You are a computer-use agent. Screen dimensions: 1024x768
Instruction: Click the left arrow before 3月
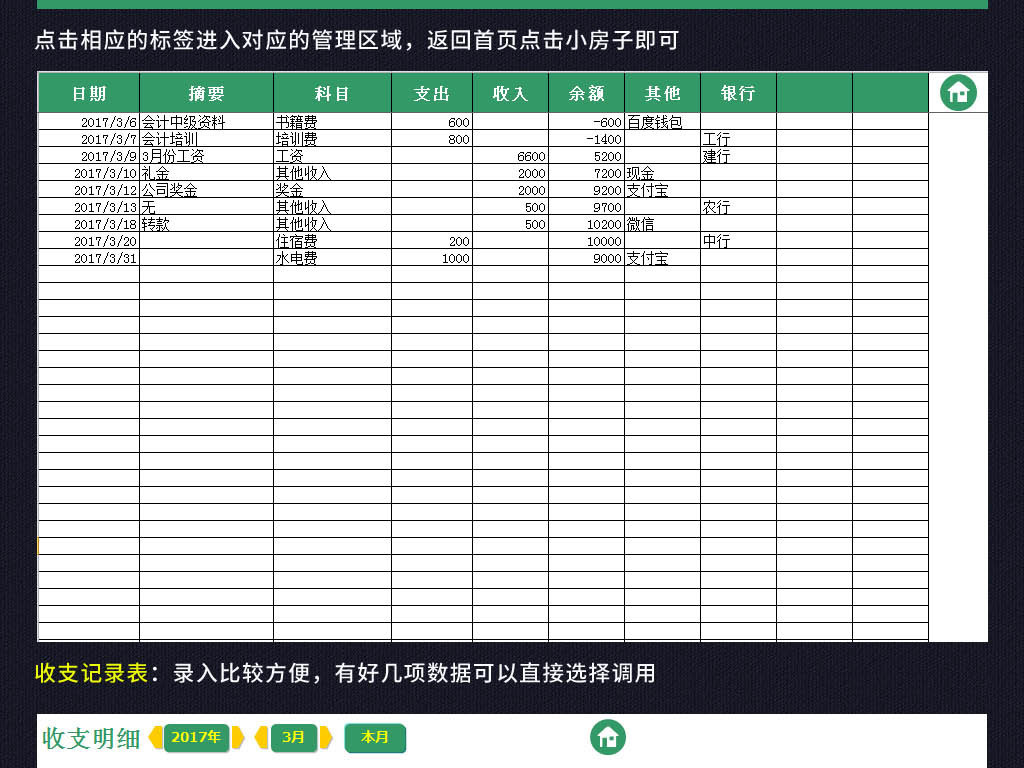pyautogui.click(x=261, y=737)
